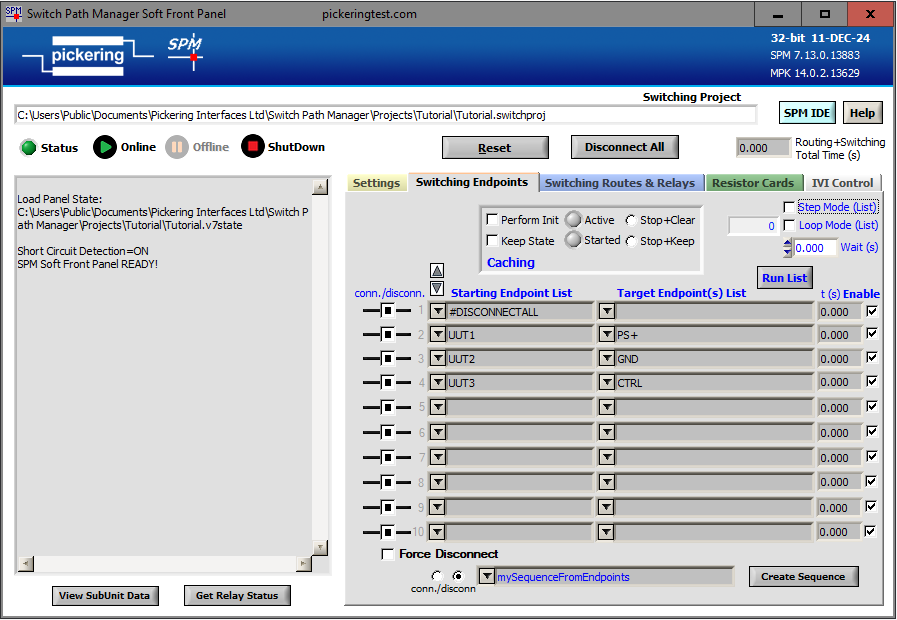Click the Pickering logo in the header
Viewport: 897px width, 620px height.
pos(88,56)
